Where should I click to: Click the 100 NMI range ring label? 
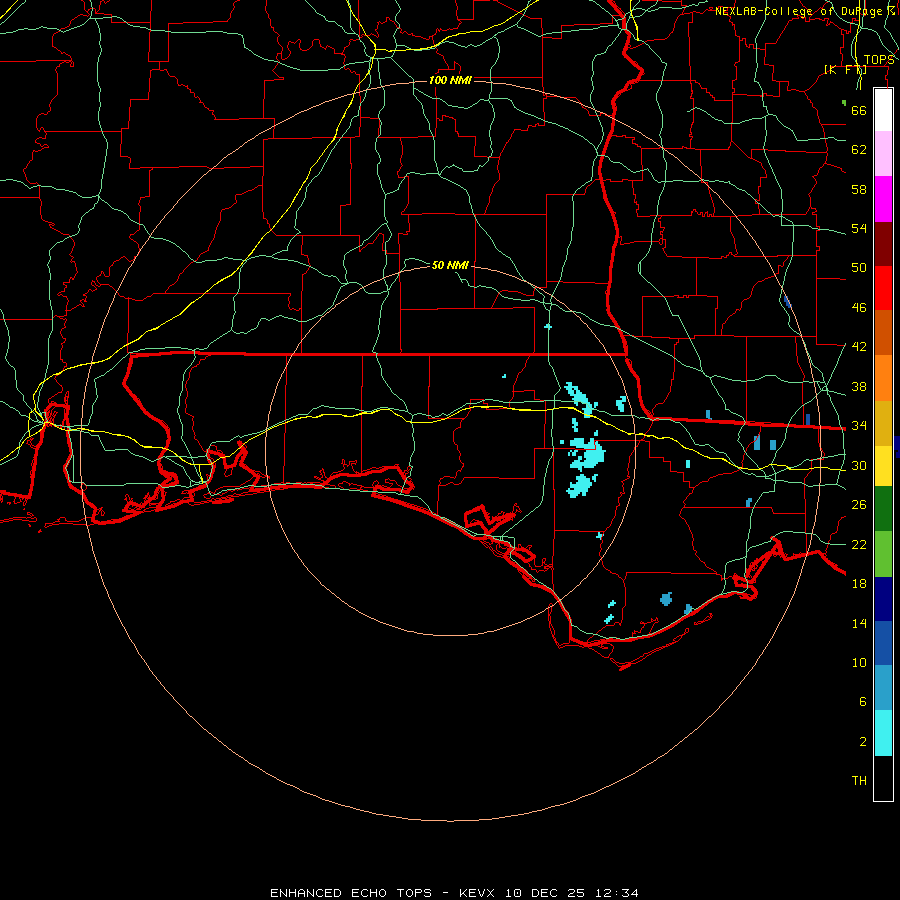tap(450, 80)
